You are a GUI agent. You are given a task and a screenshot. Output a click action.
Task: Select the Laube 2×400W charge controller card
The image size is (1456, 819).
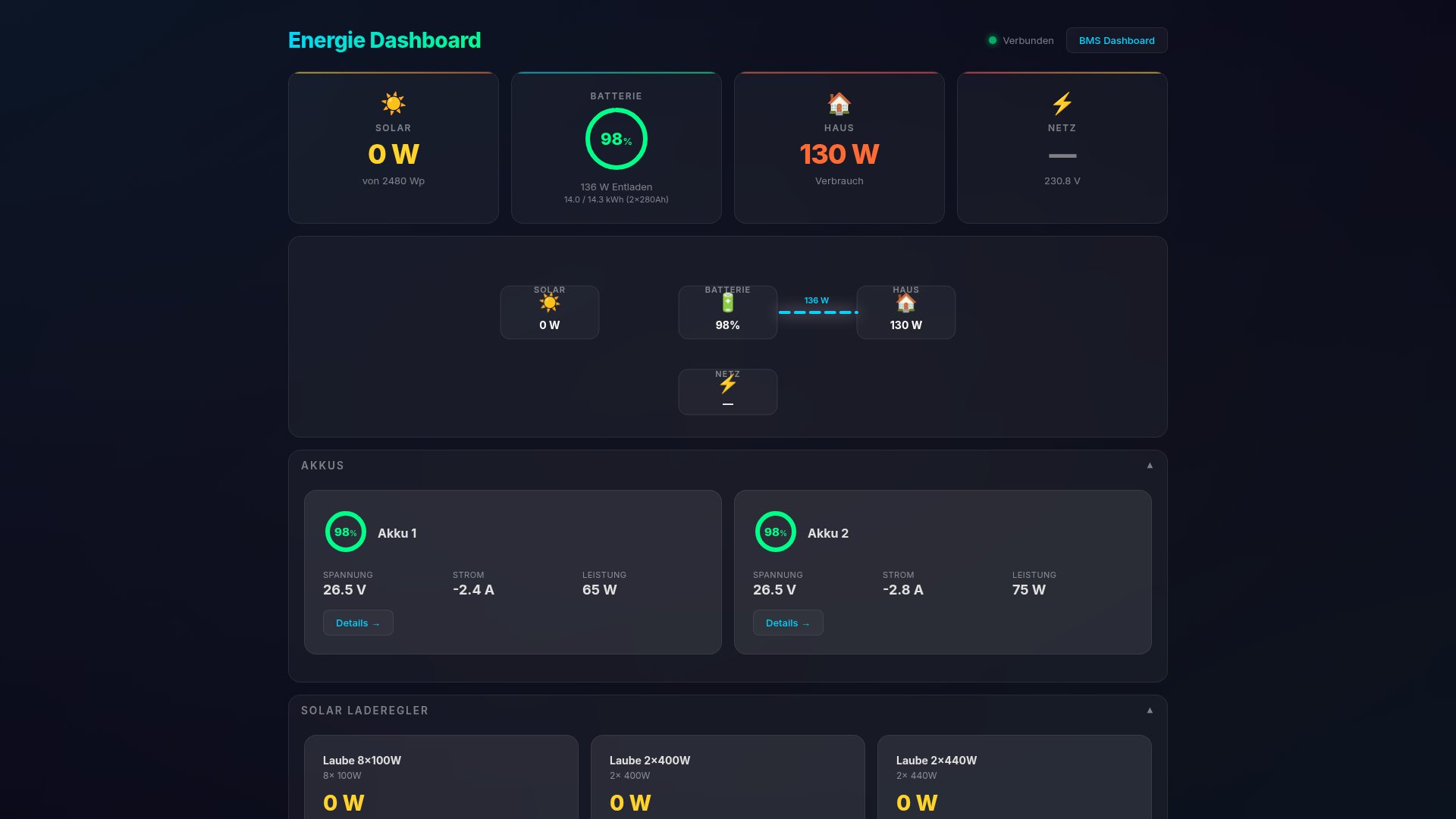[727, 777]
